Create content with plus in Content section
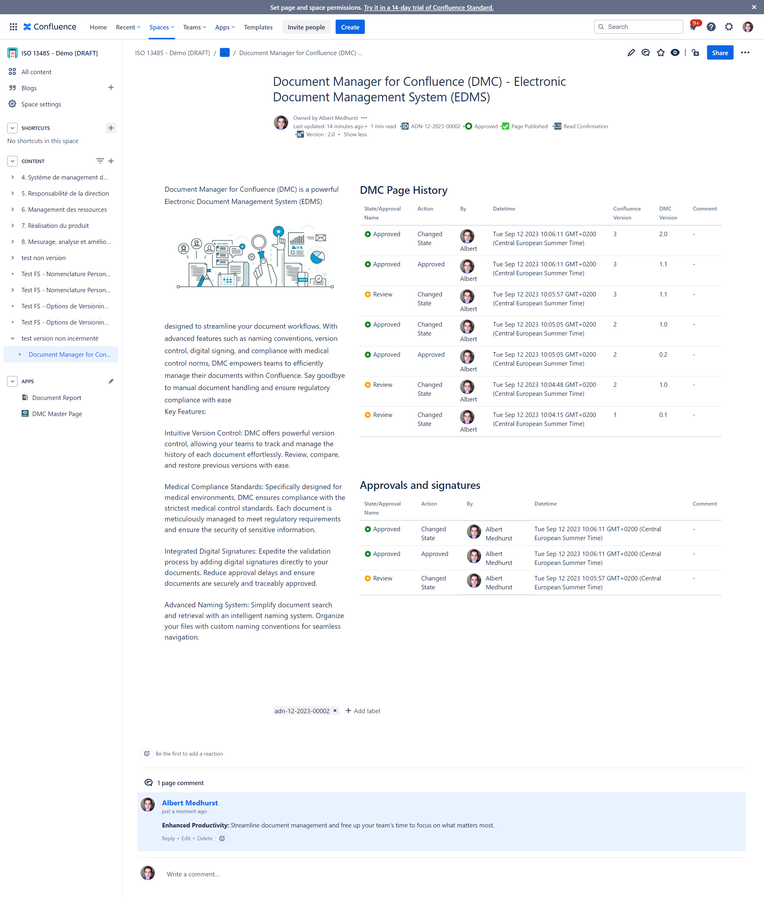 coord(111,161)
